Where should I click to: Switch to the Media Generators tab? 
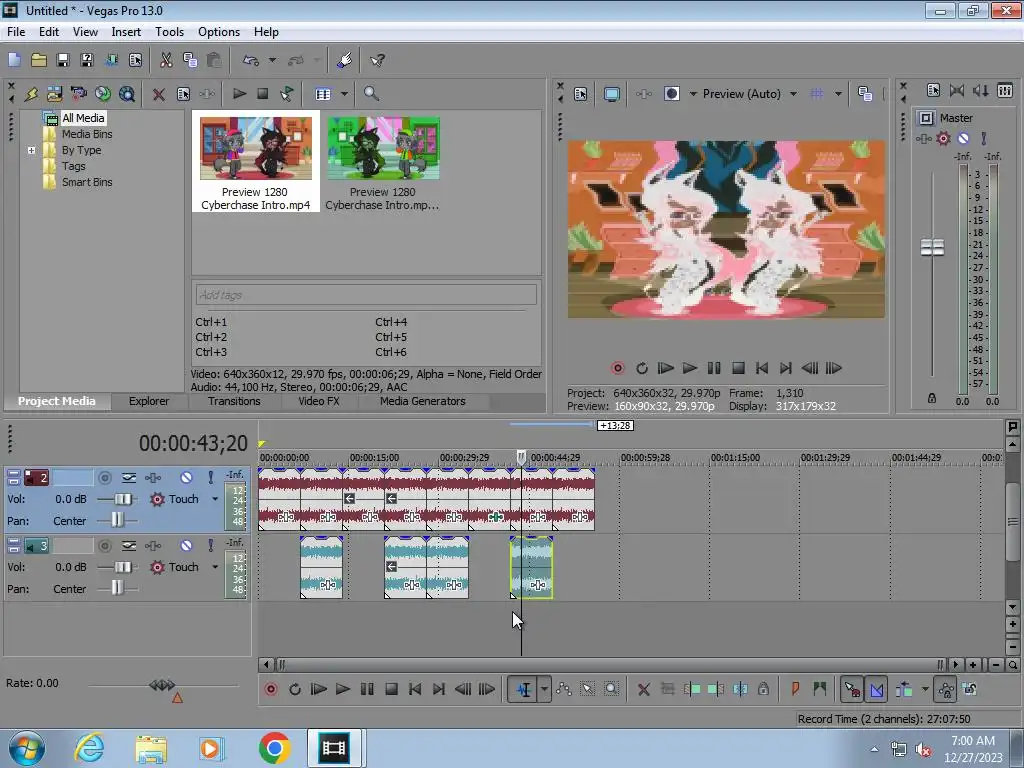[423, 401]
